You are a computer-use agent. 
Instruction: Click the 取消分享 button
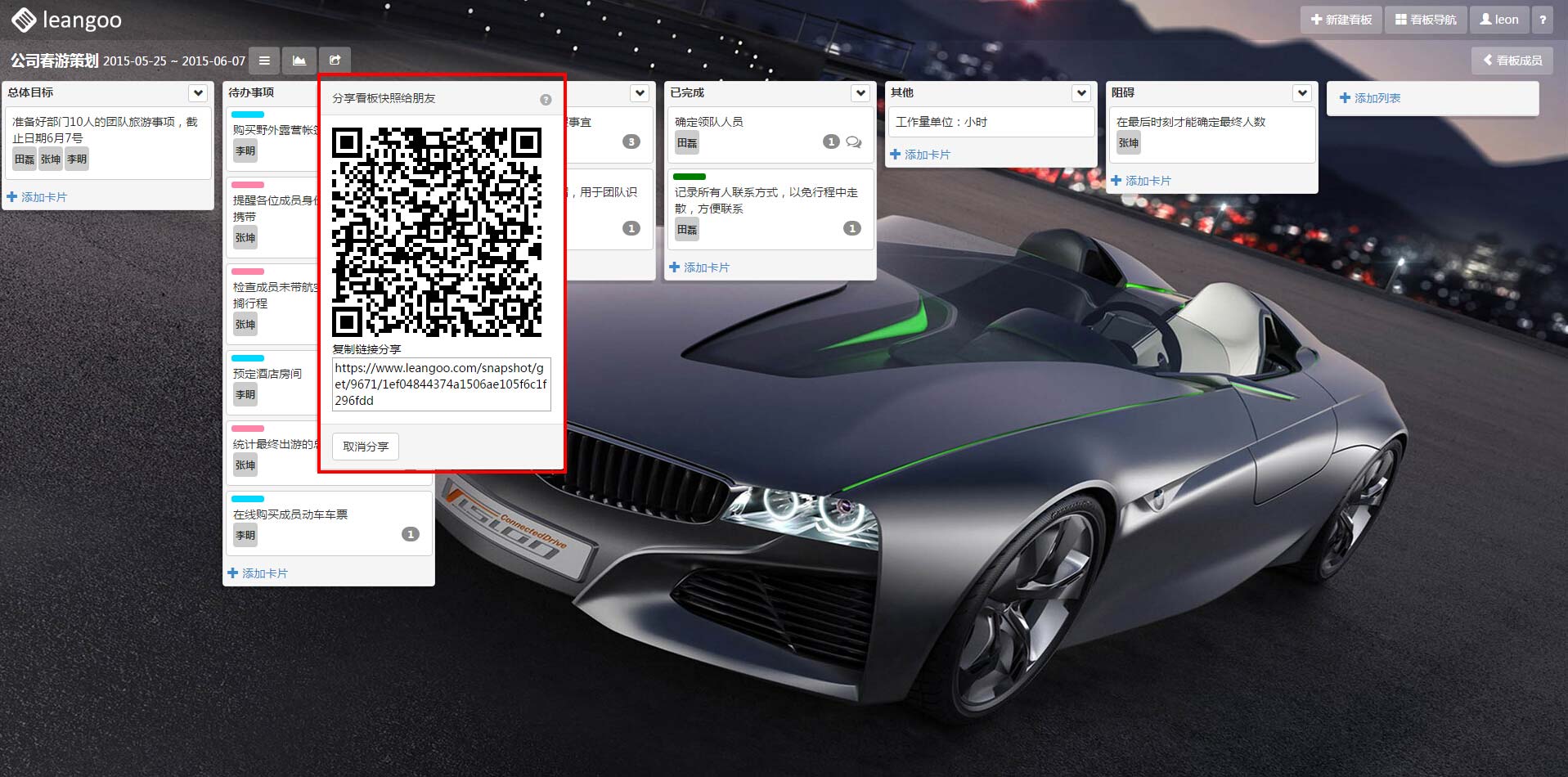point(366,447)
